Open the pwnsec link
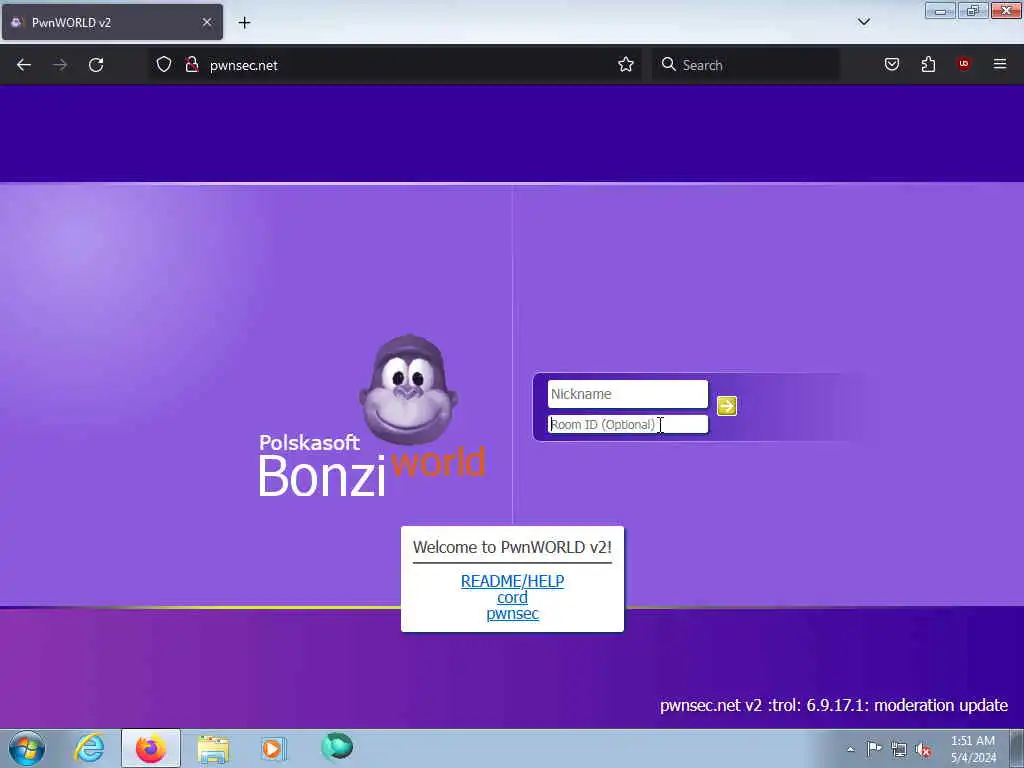 (x=513, y=614)
